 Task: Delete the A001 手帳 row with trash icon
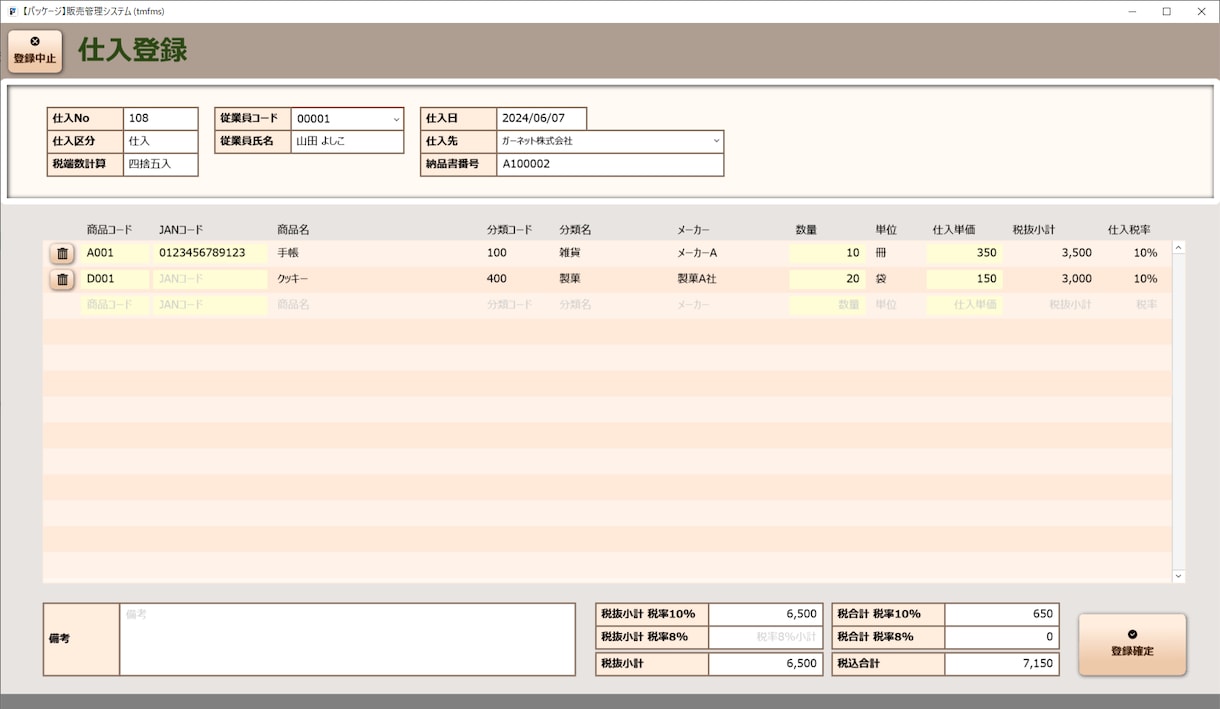62,253
